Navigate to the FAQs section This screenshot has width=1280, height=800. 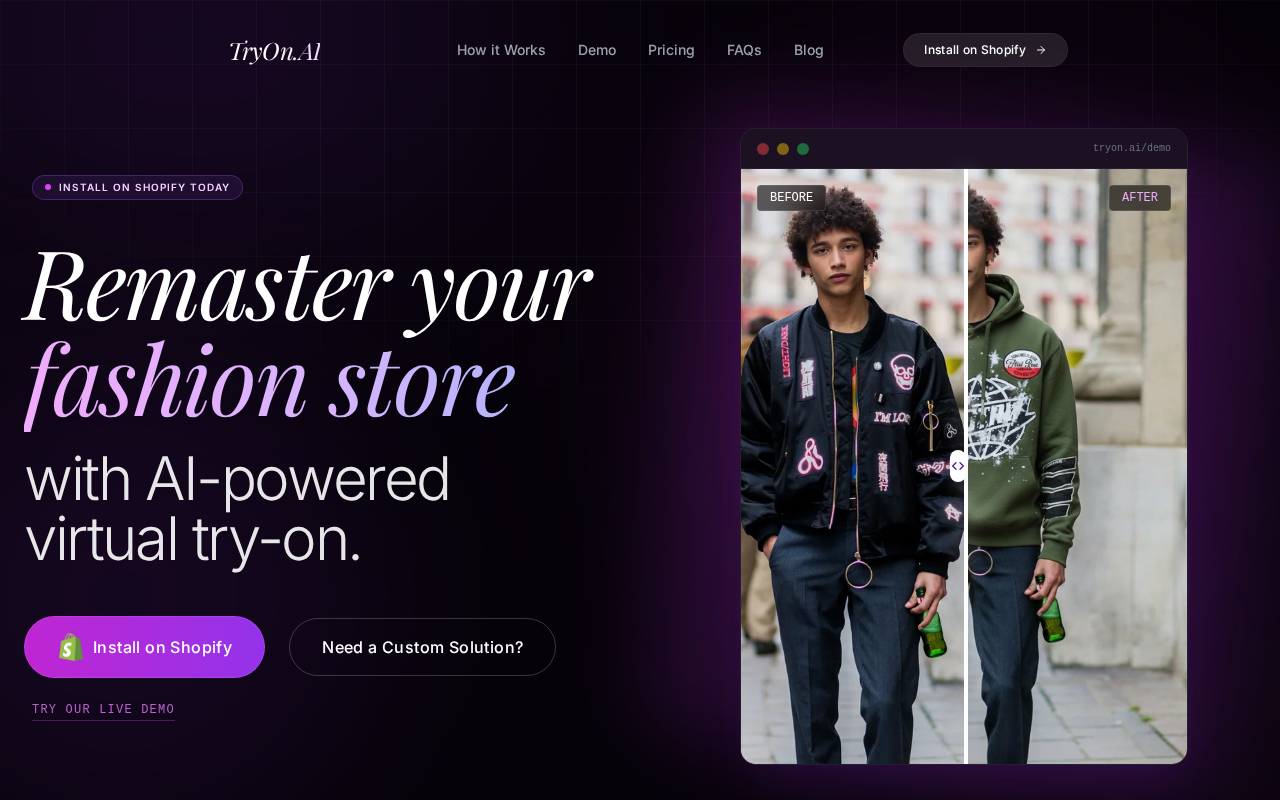744,50
